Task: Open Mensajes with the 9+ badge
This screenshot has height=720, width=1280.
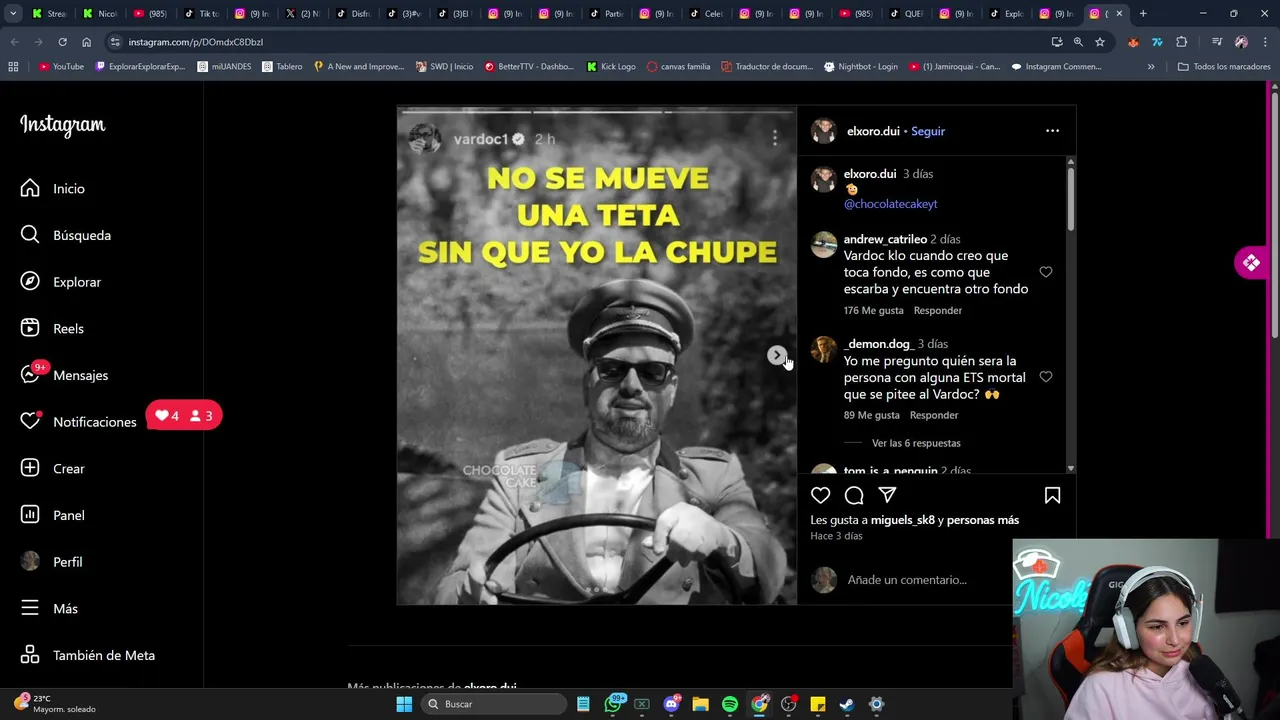Action: (64, 375)
